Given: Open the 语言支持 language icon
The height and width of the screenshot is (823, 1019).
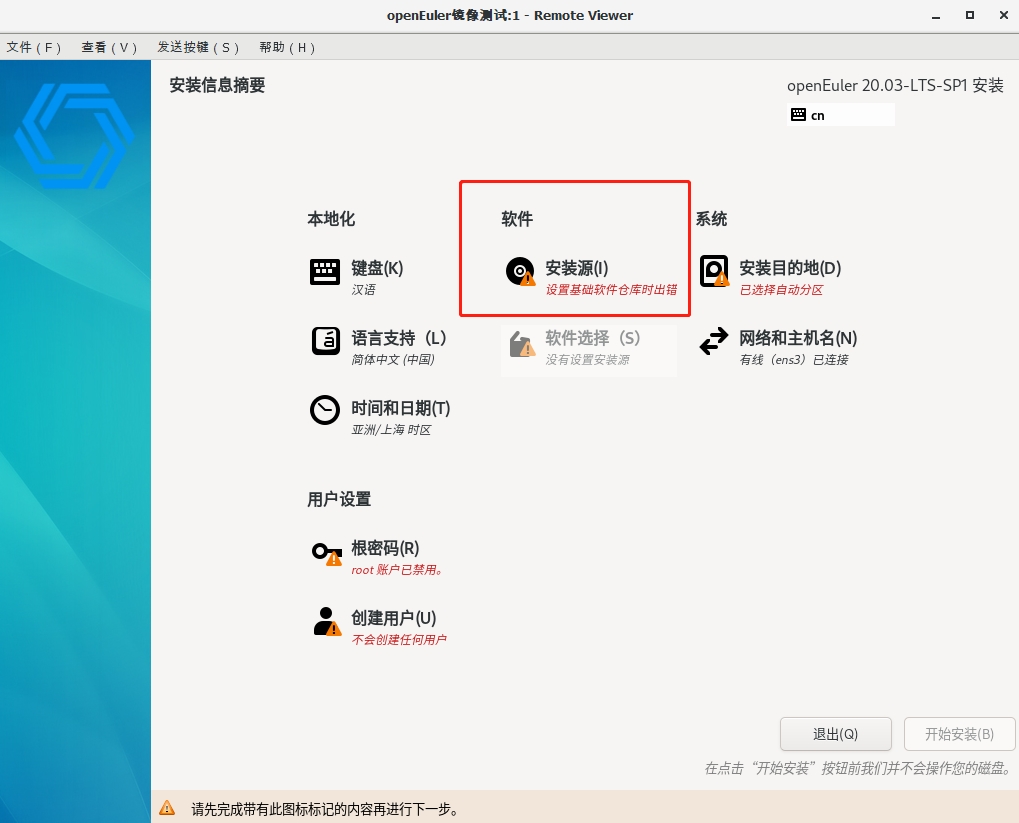Looking at the screenshot, I should tap(325, 341).
